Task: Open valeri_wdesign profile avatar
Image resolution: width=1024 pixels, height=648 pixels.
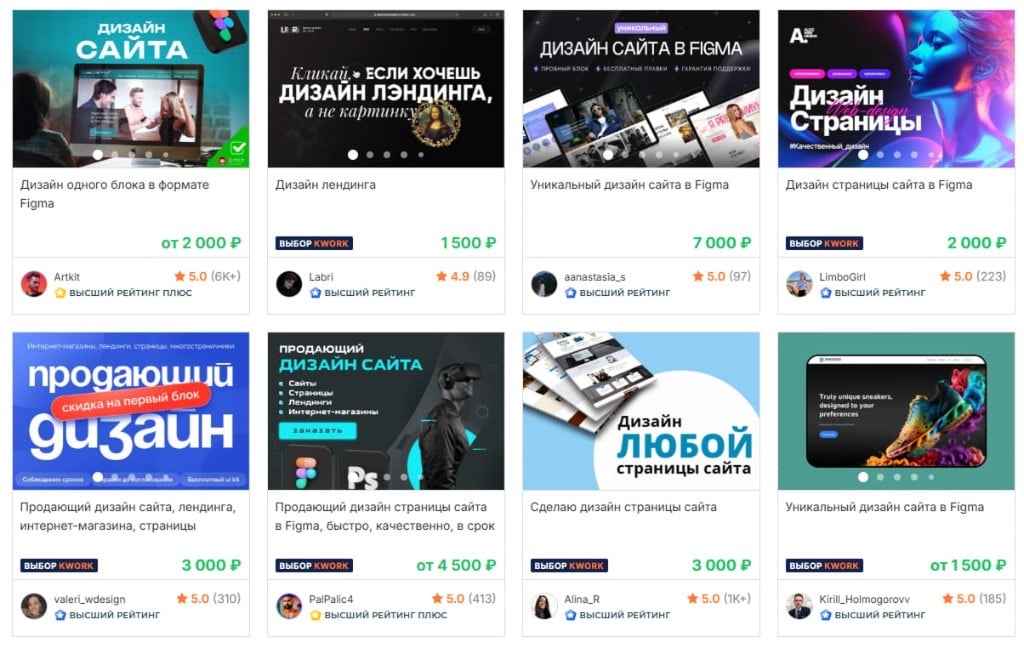Action: [33, 606]
